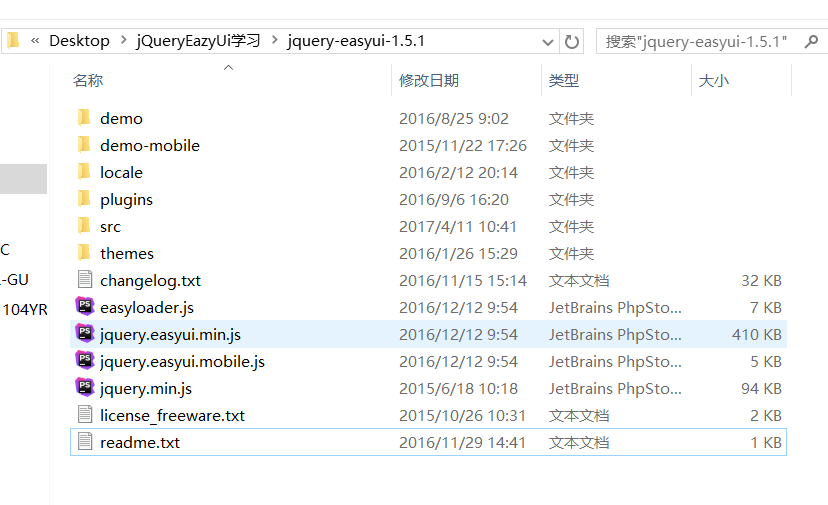Refresh the folder with the reload icon
828x505 pixels.
[x=571, y=41]
